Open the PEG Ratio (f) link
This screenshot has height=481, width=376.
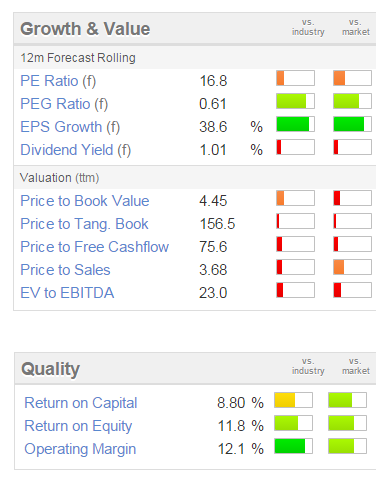[64, 104]
